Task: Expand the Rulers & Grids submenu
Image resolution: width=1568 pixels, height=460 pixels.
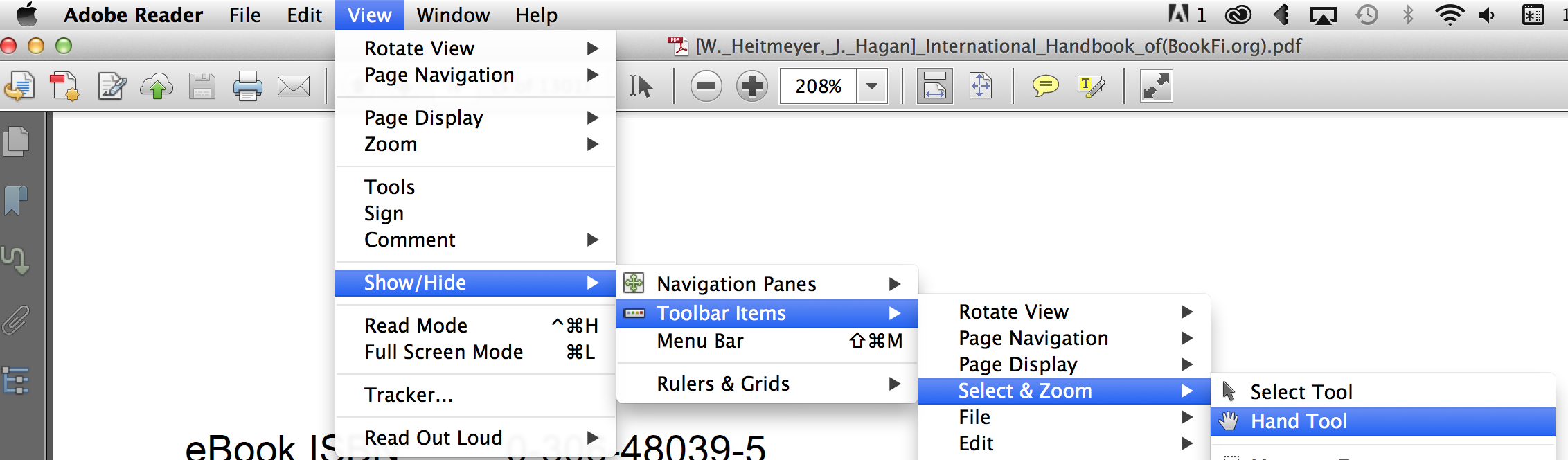Action: (767, 384)
